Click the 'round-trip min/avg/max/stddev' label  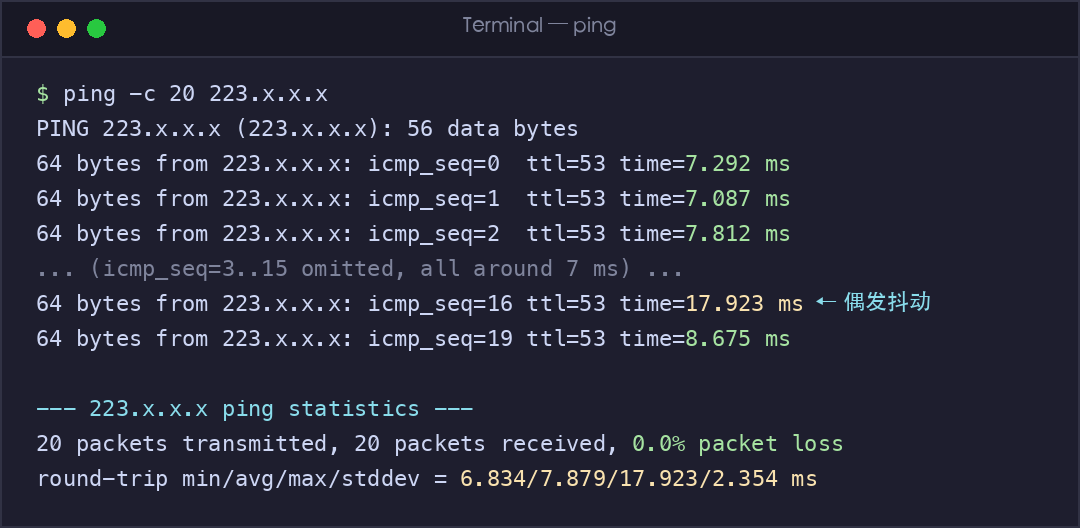228,478
